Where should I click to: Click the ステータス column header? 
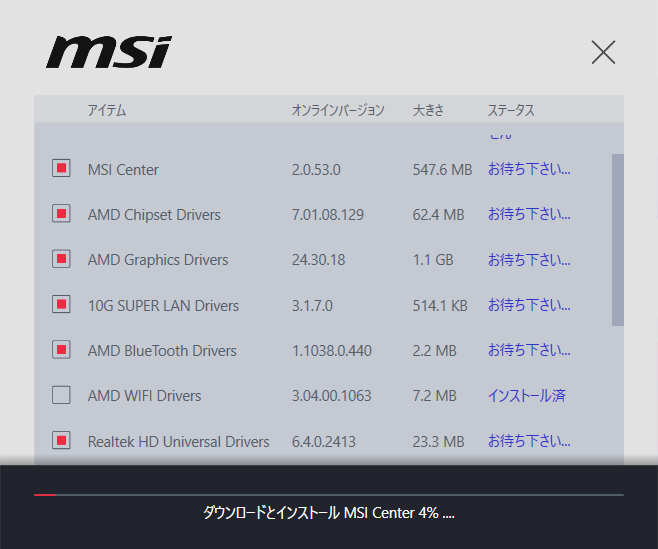pyautogui.click(x=511, y=110)
